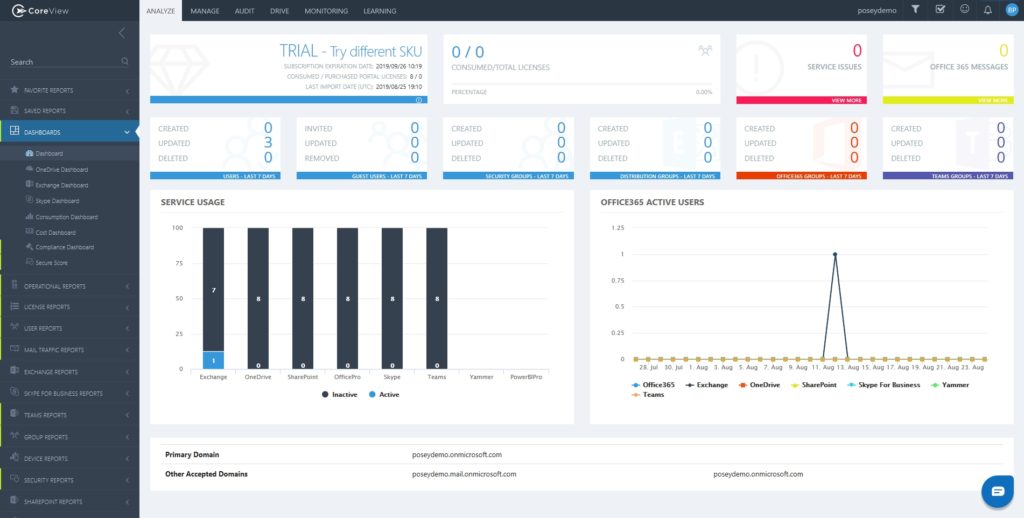The height and width of the screenshot is (518, 1024).
Task: Expand Teams Reports section
Action: (x=69, y=415)
